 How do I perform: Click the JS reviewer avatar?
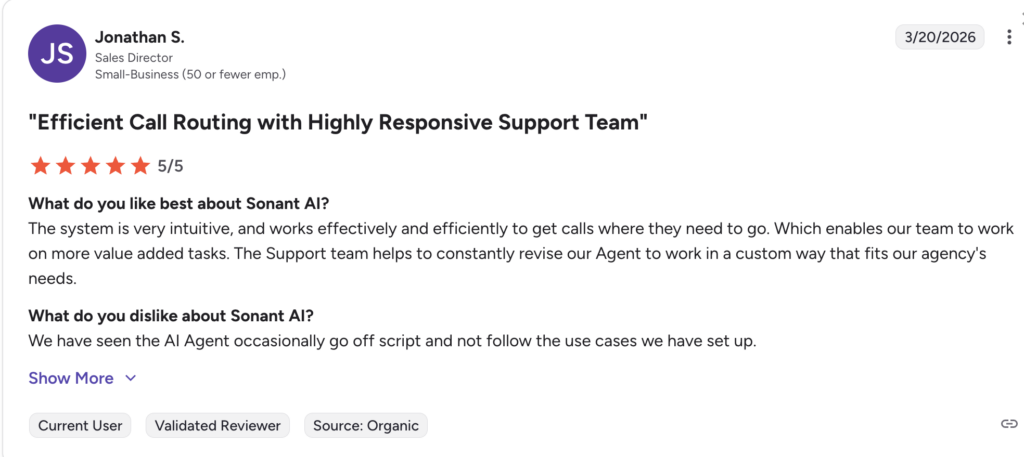click(x=57, y=54)
